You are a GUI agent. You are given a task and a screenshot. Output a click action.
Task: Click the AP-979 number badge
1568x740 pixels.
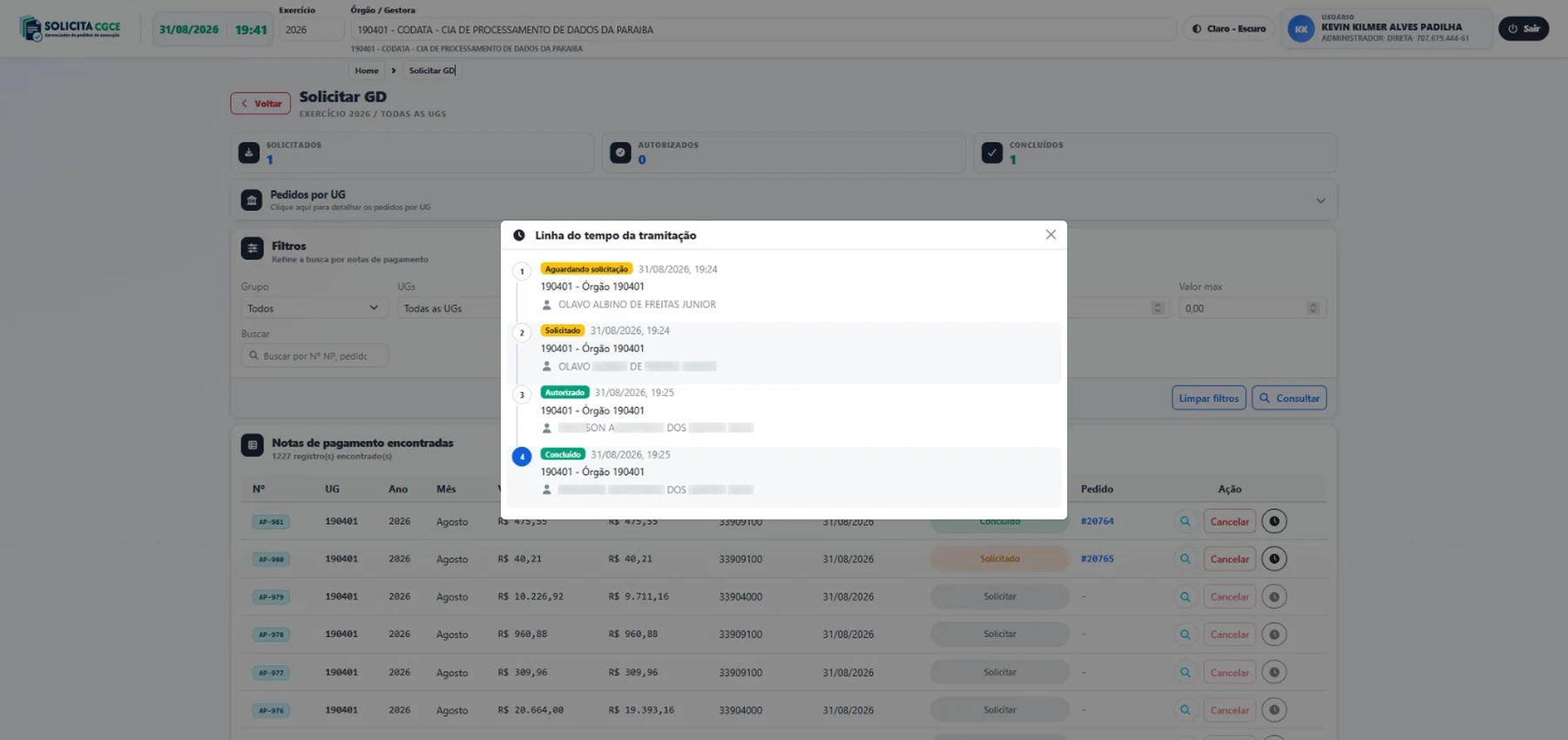coord(271,597)
